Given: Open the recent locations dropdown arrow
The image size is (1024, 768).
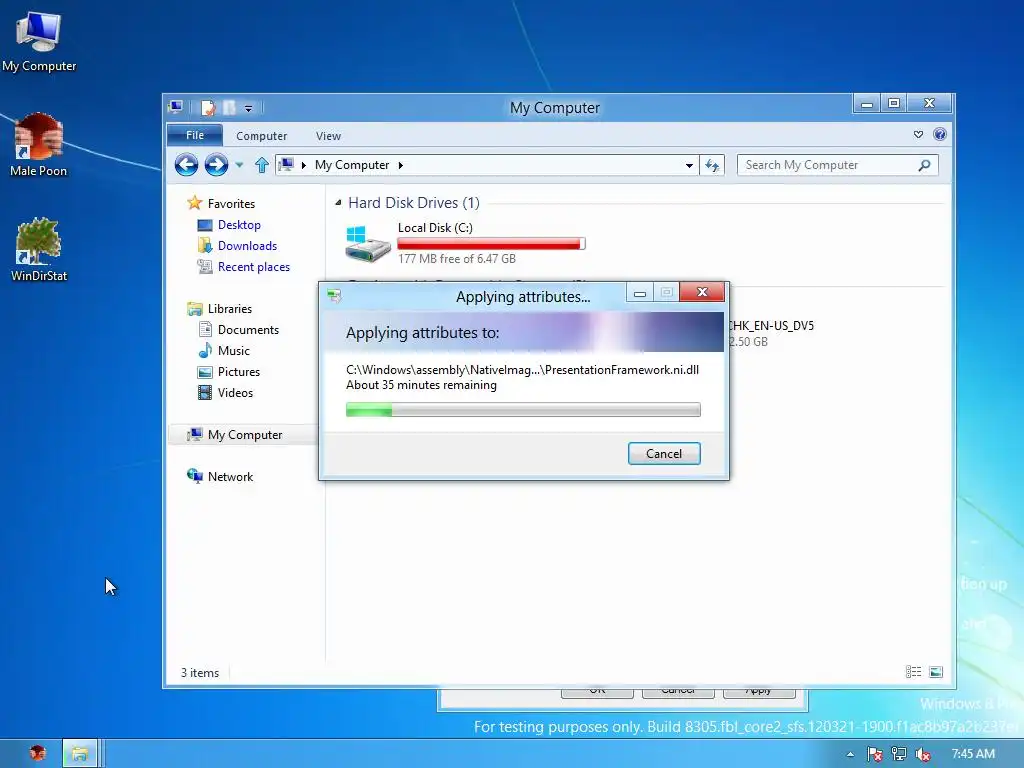Looking at the screenshot, I should [240, 165].
